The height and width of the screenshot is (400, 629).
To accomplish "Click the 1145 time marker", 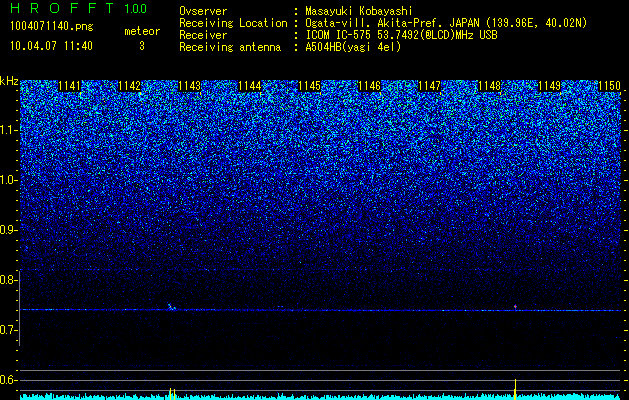I will tap(310, 86).
